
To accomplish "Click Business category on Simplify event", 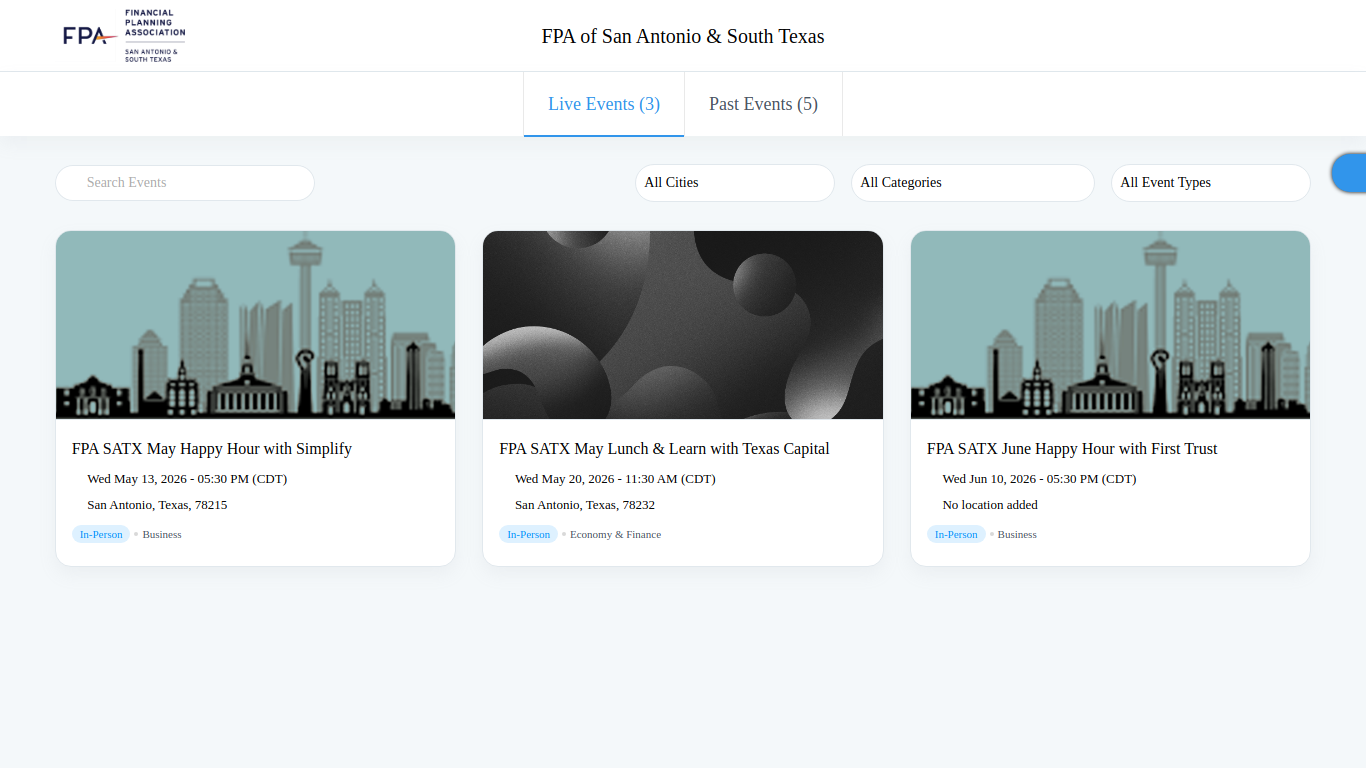I will (x=162, y=534).
